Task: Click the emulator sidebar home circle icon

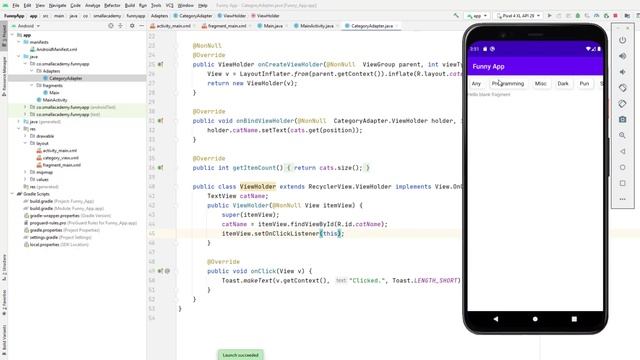Action: coord(622,167)
